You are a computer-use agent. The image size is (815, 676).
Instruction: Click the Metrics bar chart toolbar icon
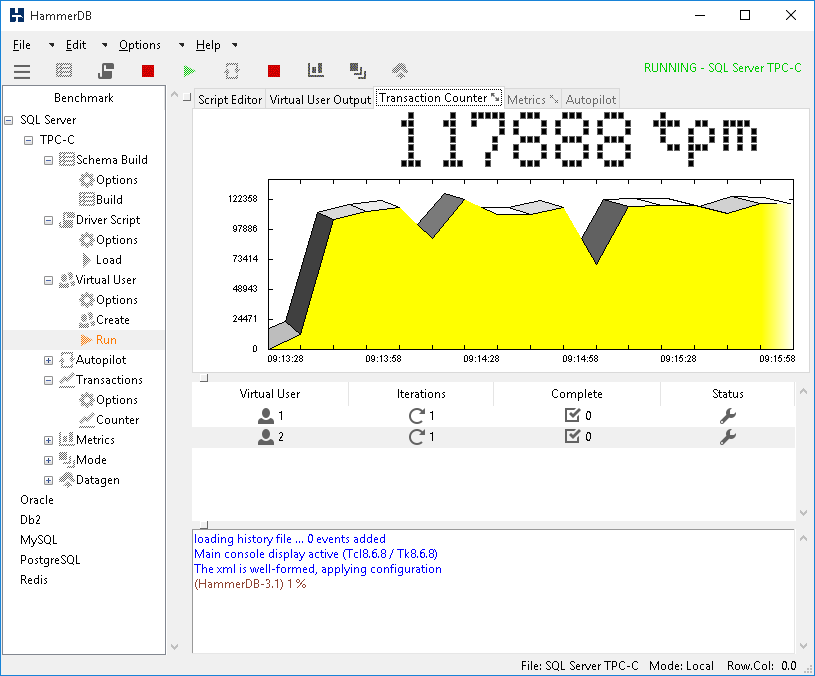click(x=316, y=70)
